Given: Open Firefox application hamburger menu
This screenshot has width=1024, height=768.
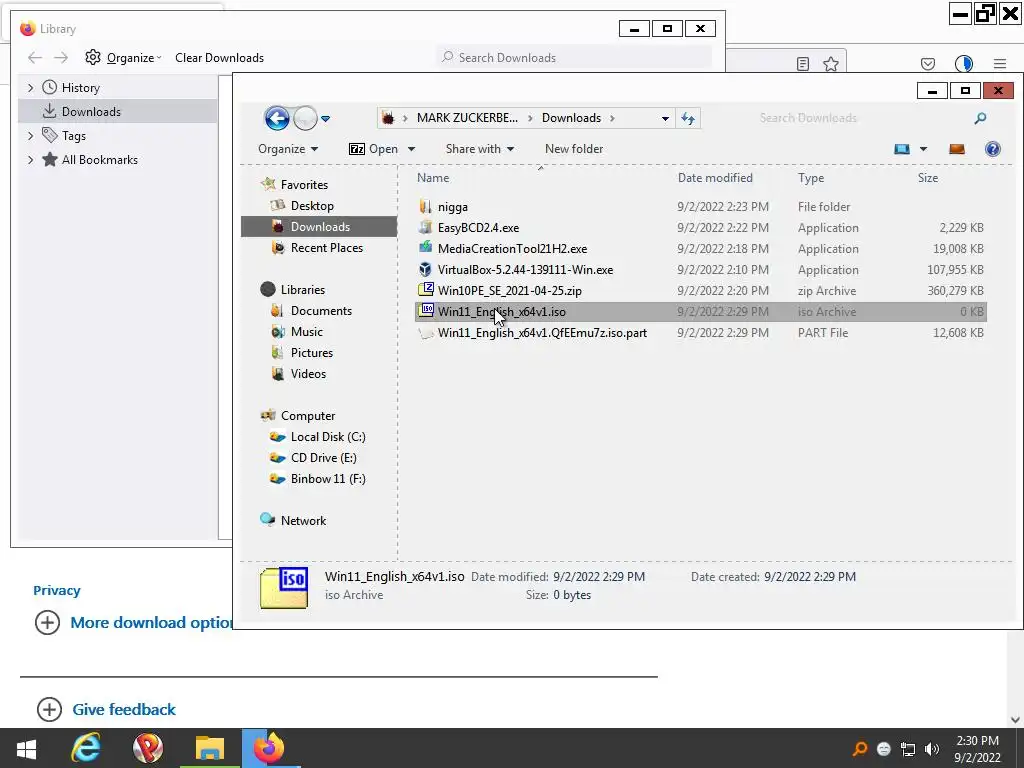Looking at the screenshot, I should point(1000,64).
